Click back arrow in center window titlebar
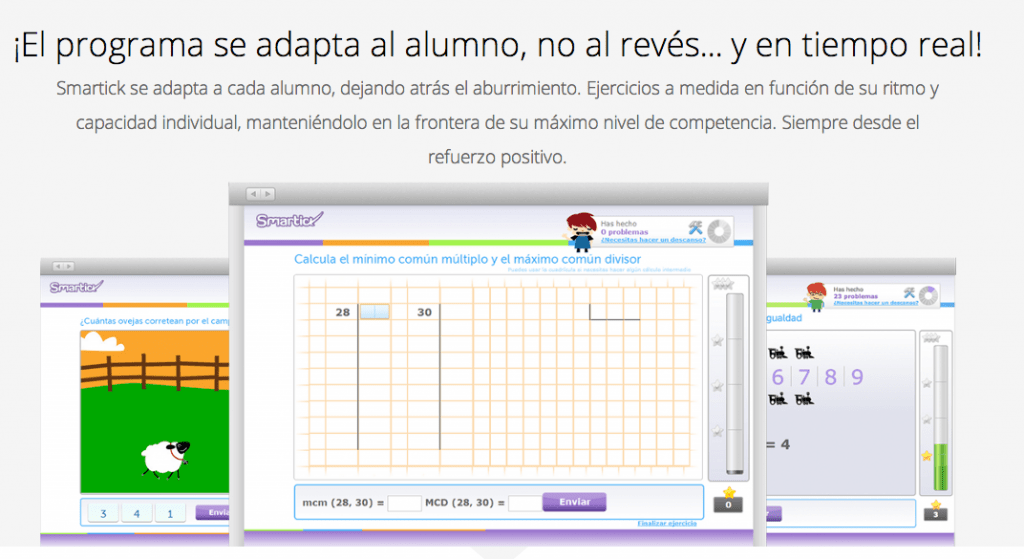Screen dimensions: 1024x559 pos(254,194)
